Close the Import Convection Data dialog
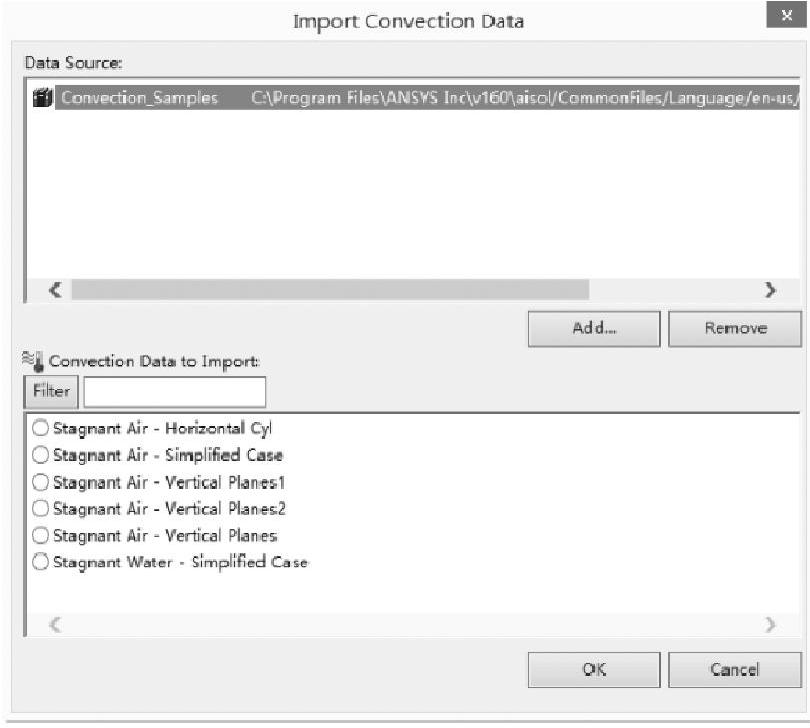Viewport: 810px width, 728px height. pyautogui.click(x=786, y=17)
